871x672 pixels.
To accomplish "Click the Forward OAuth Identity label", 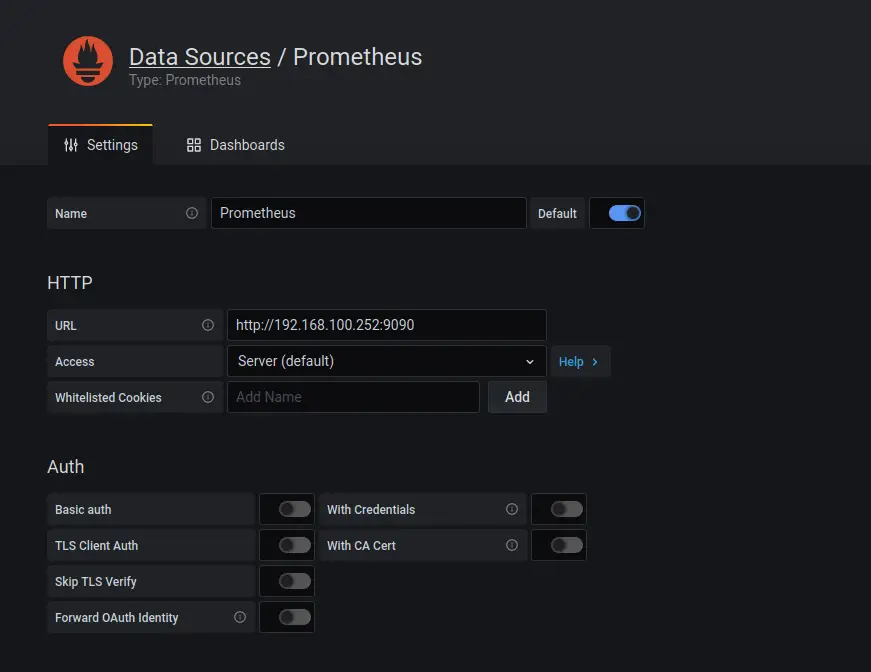I will 117,618.
